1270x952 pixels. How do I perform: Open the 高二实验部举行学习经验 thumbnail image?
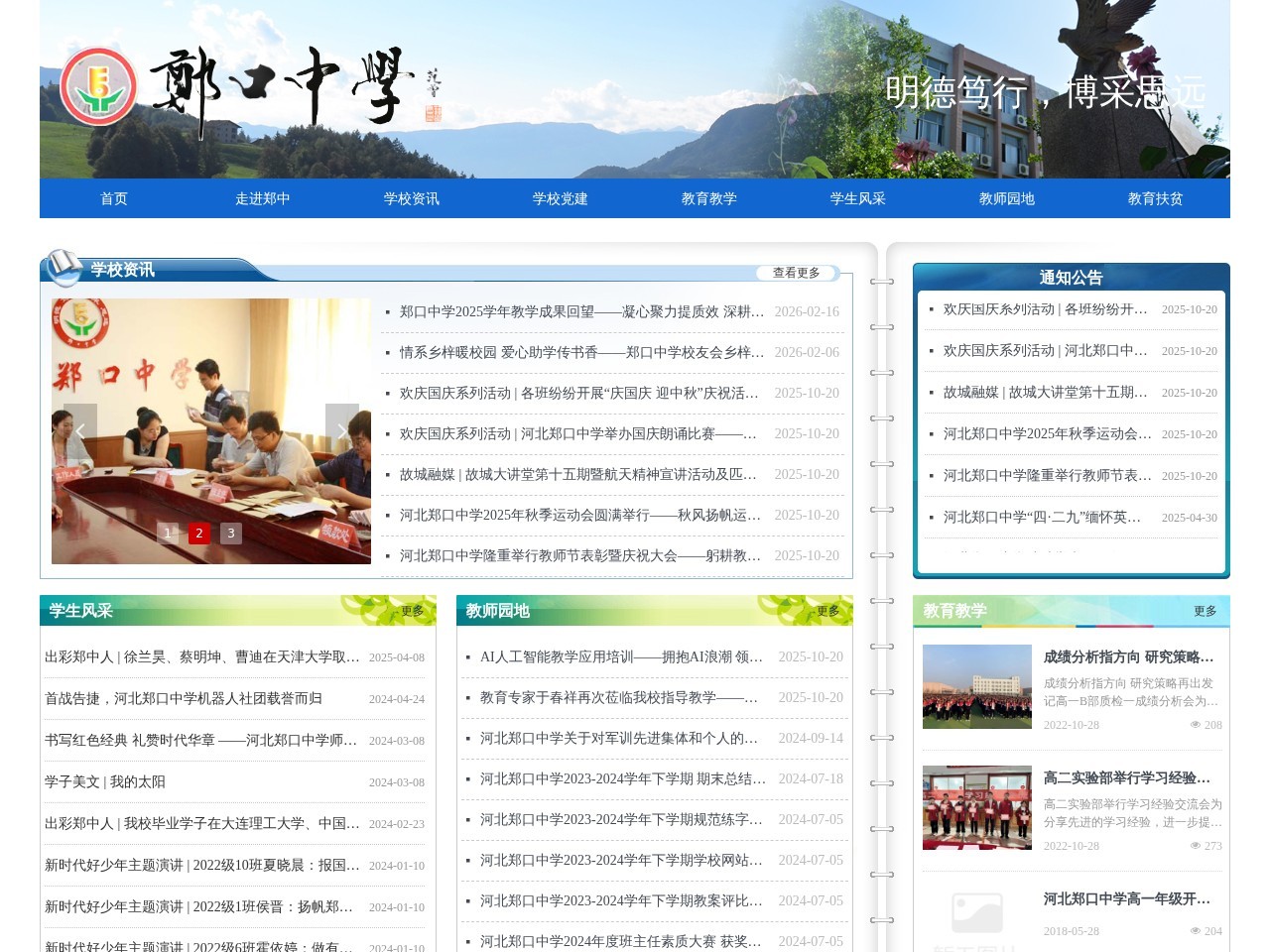coord(977,807)
